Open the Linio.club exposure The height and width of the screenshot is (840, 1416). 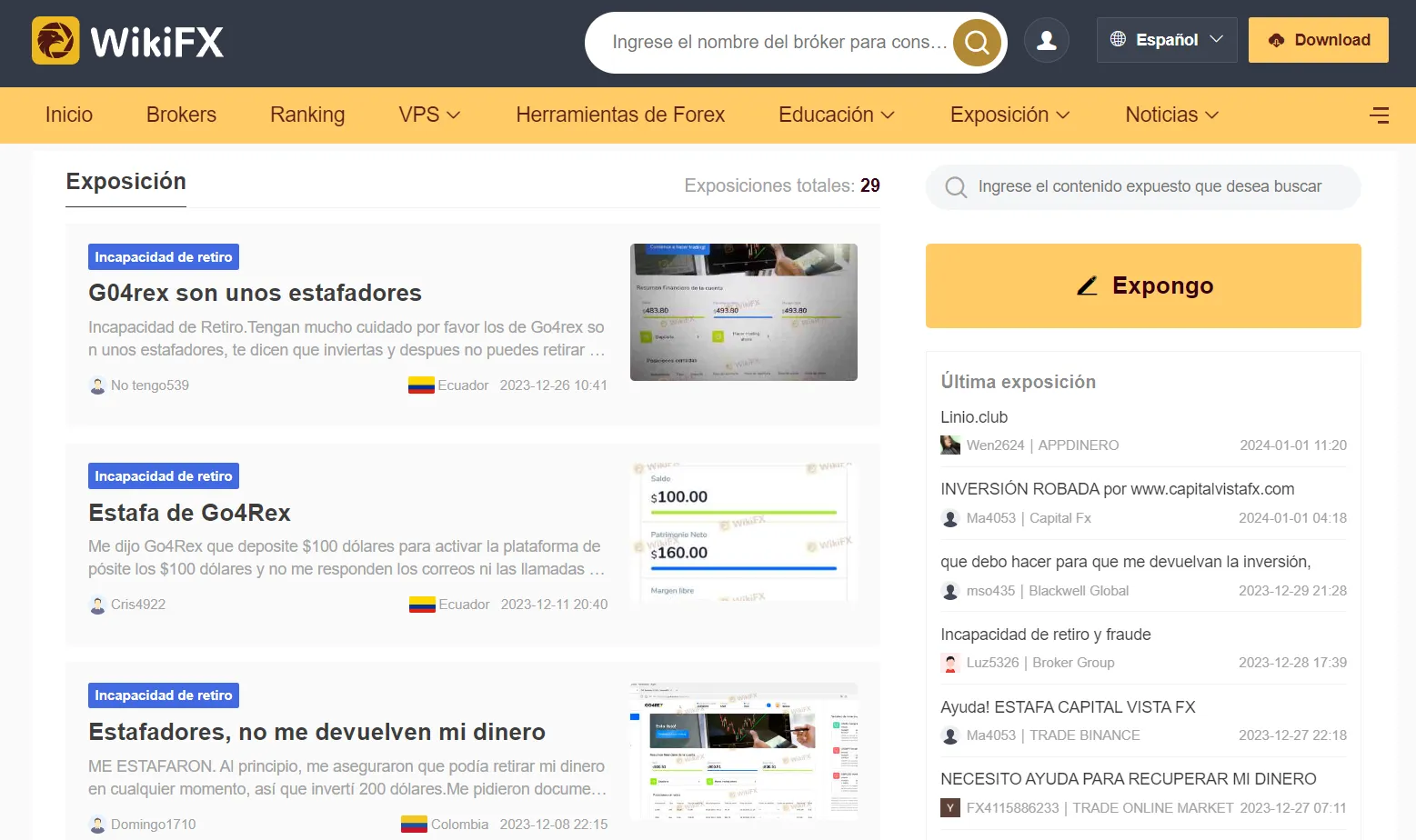coord(974,417)
